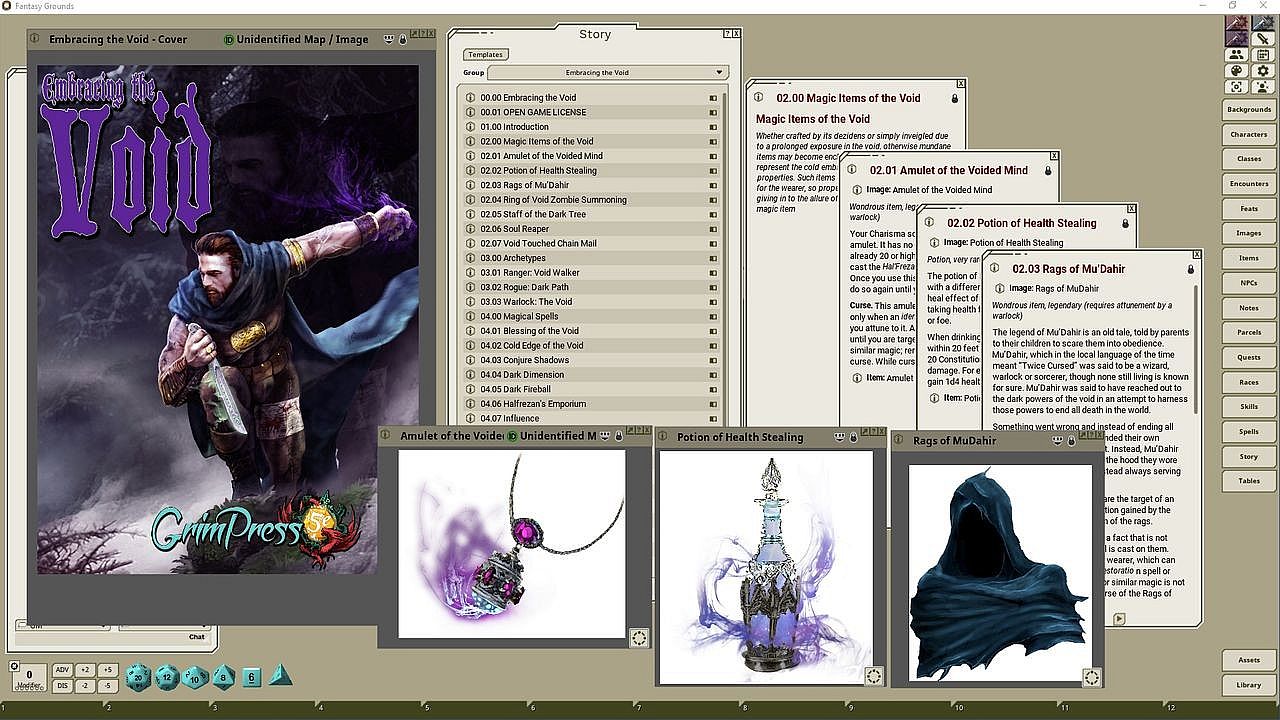Open the color palette icon
The height and width of the screenshot is (720, 1280).
(x=1237, y=71)
